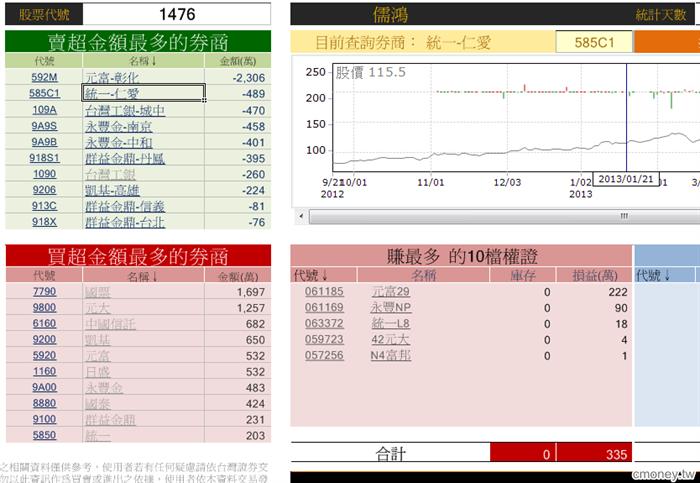Open warrant code link 057256

[324, 356]
